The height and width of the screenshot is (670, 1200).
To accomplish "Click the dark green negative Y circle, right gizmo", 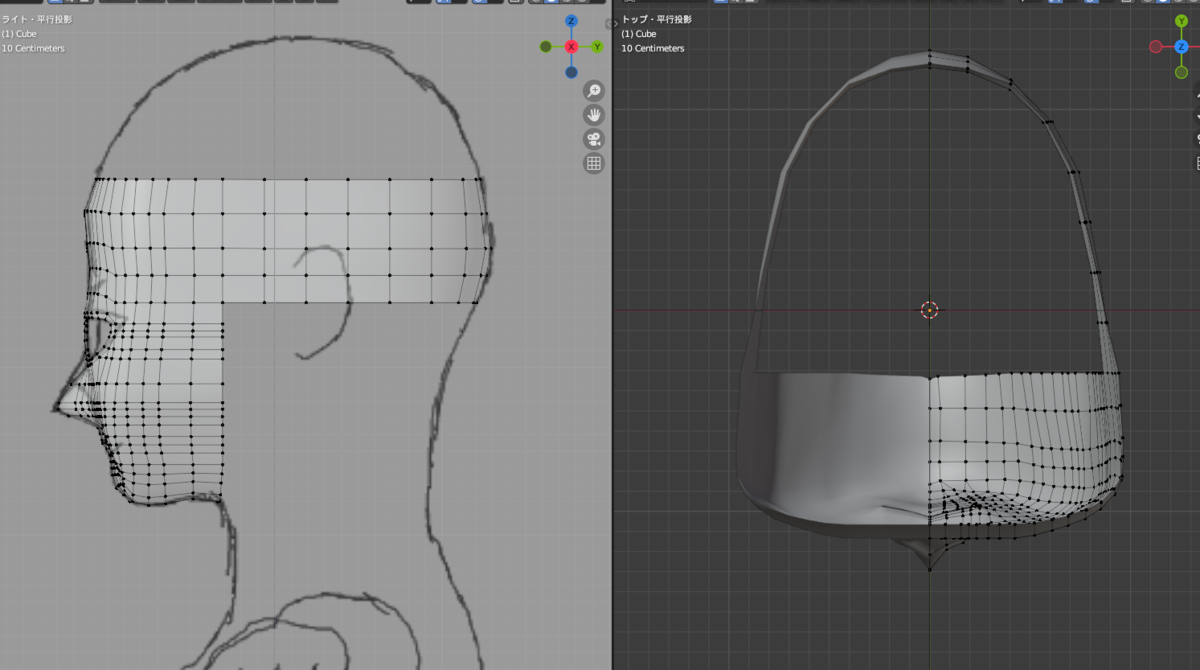I will [x=1181, y=72].
